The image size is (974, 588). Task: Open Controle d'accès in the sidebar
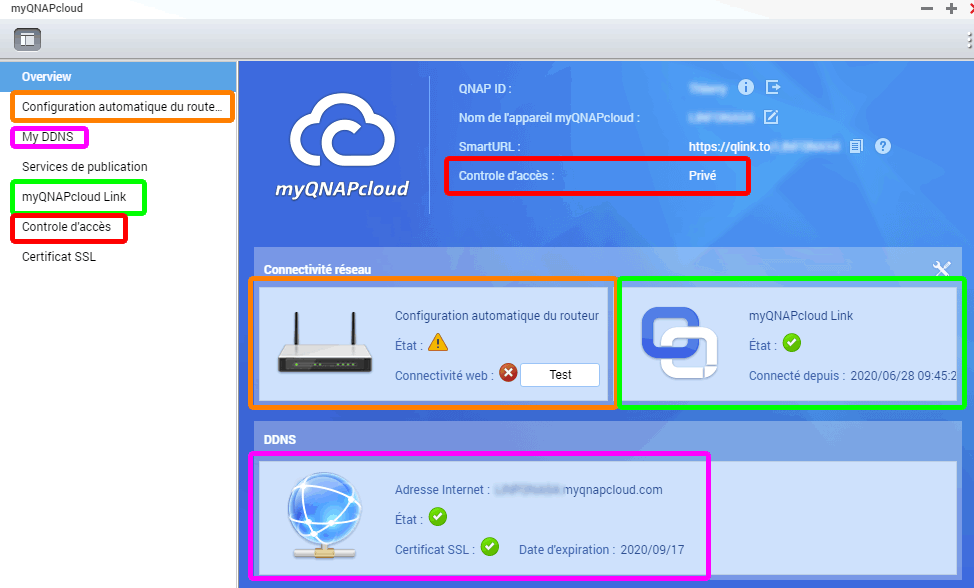click(x=66, y=227)
